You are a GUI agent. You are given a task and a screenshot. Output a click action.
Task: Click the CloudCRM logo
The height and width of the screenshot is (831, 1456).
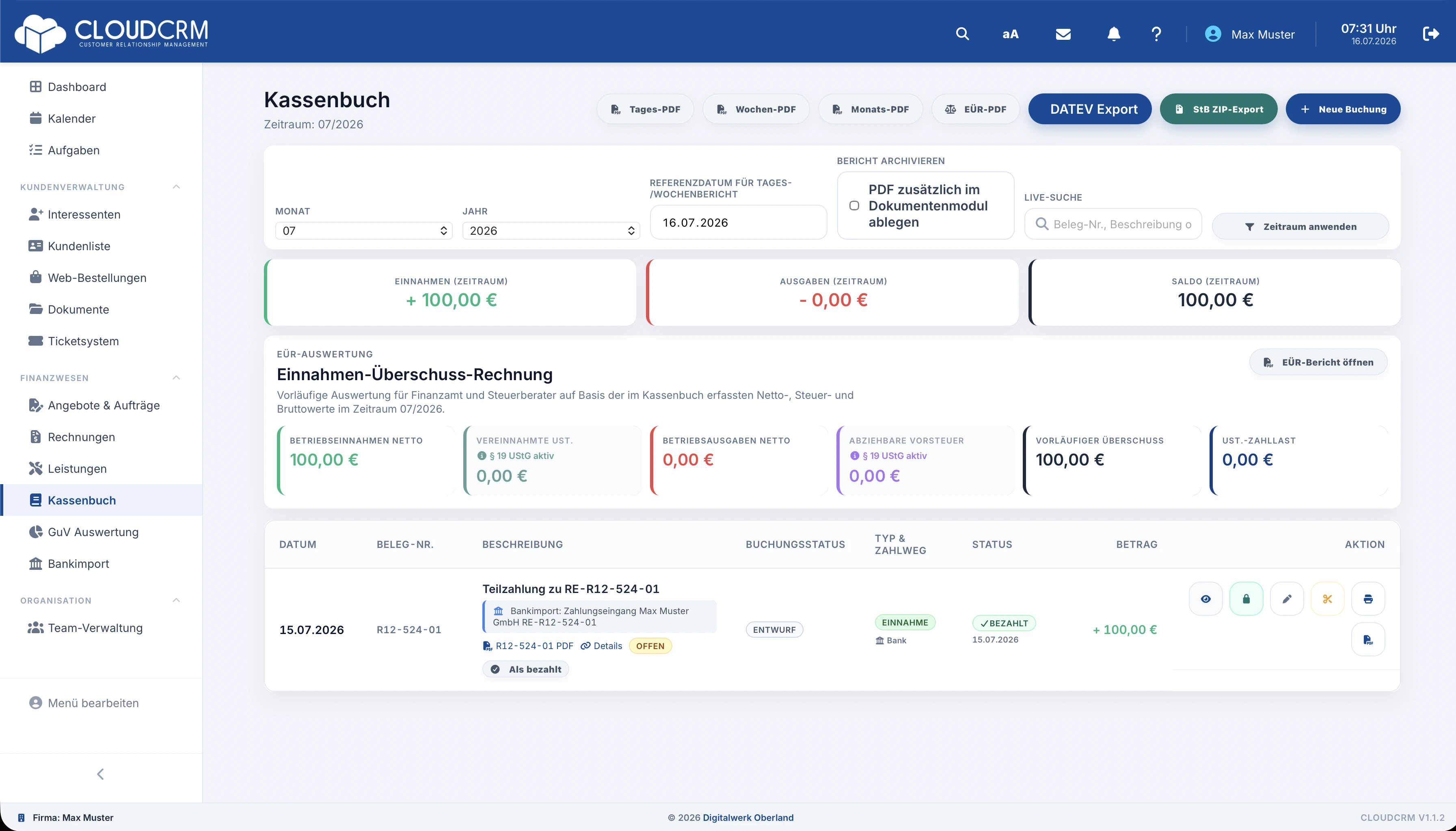112,33
